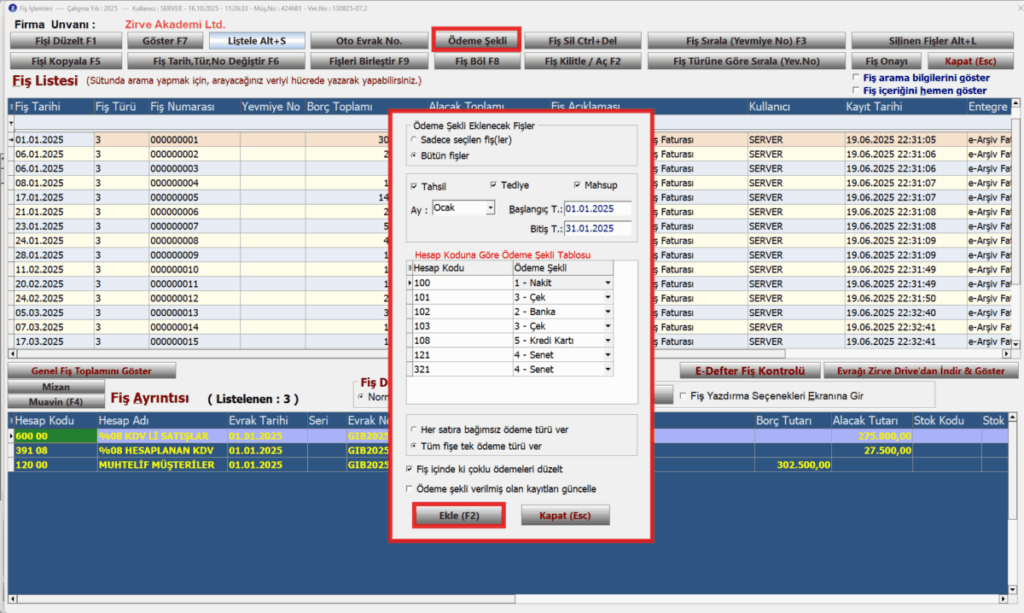Click the Fişi Kopyala F5 button
The height and width of the screenshot is (613, 1024).
tap(66, 61)
